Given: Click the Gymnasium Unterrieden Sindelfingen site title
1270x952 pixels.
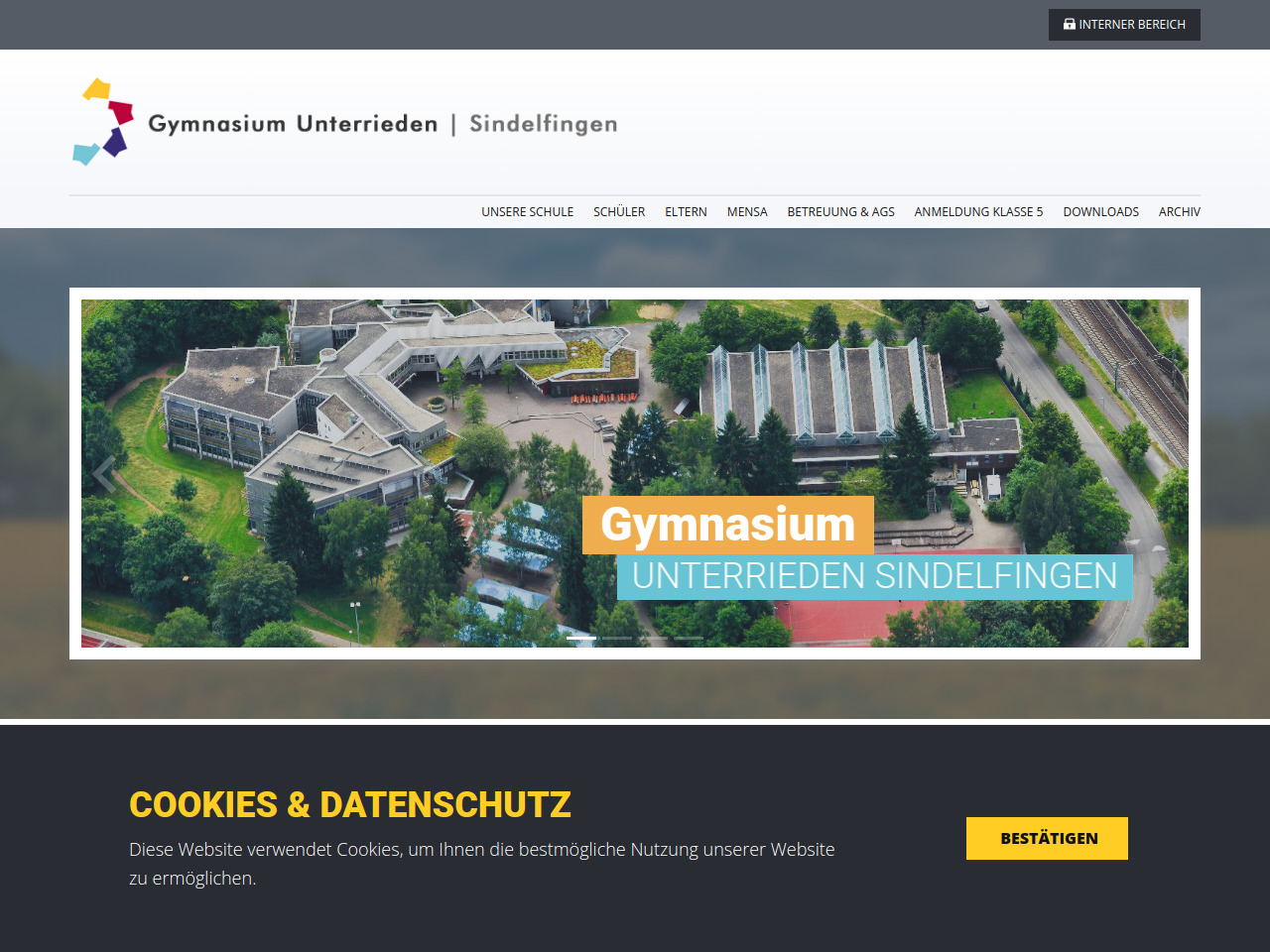Looking at the screenshot, I should (382, 124).
